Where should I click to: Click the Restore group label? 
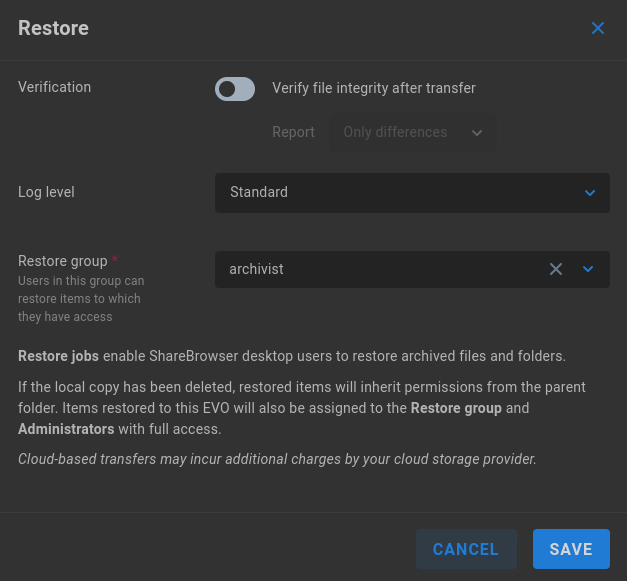click(63, 261)
